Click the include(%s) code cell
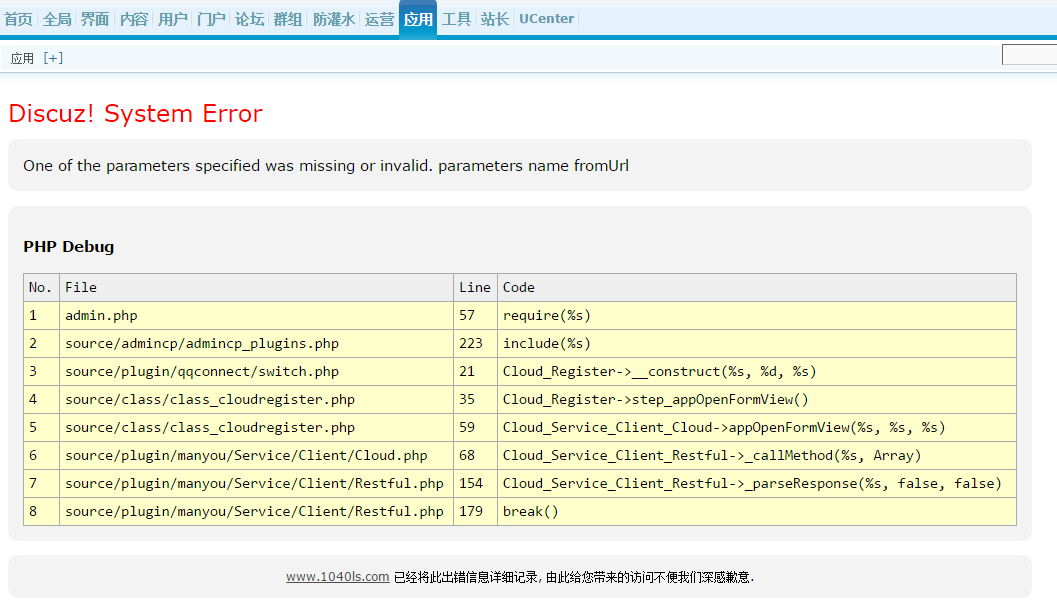 point(757,344)
